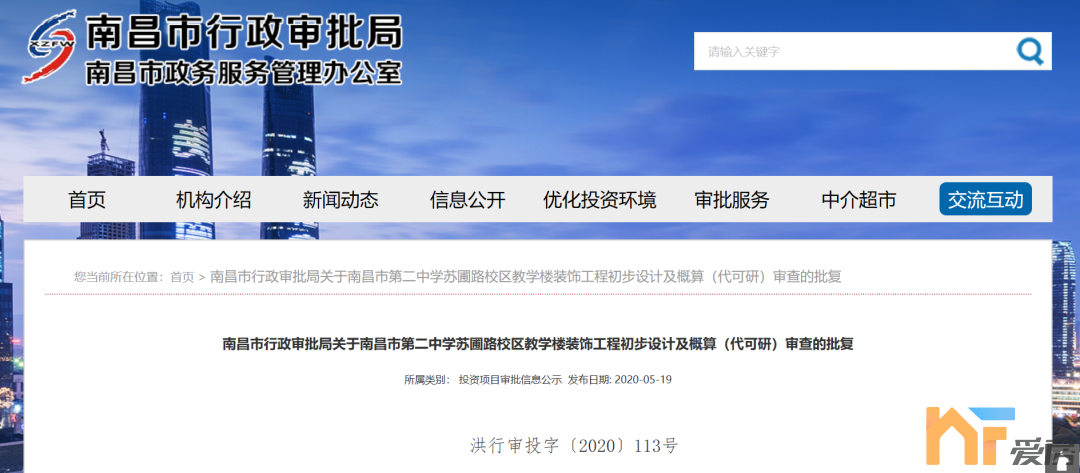Open the 首页 navigation item
The height and width of the screenshot is (473, 1080).
pyautogui.click(x=87, y=200)
